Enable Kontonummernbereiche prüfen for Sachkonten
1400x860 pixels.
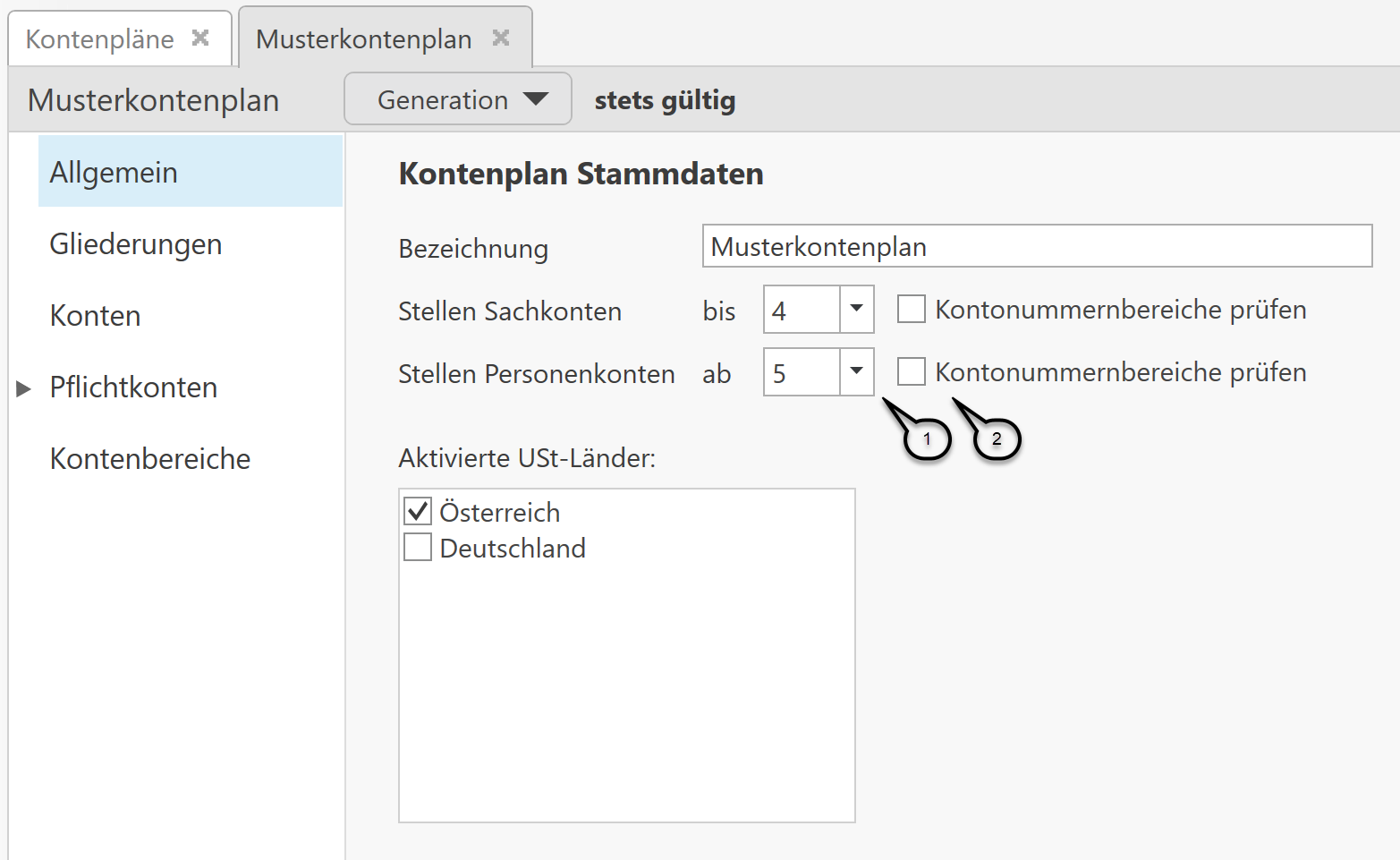pos(911,308)
